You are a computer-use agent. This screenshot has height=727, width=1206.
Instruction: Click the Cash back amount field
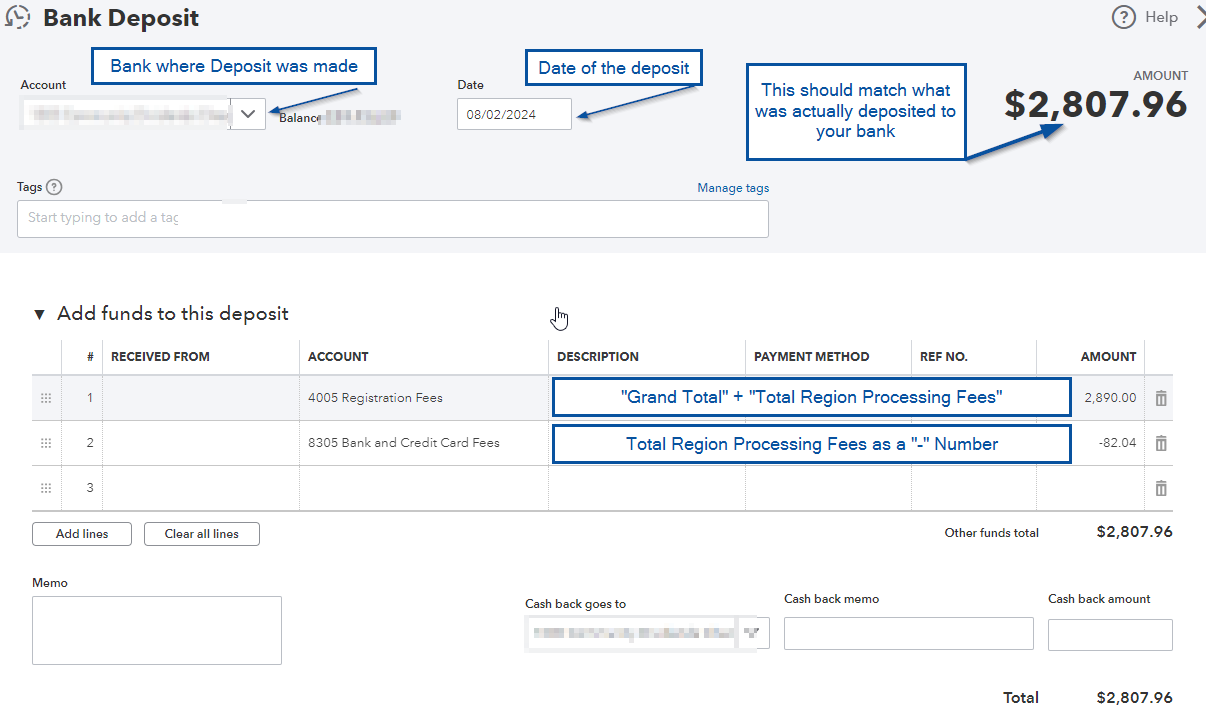pyautogui.click(x=1110, y=634)
